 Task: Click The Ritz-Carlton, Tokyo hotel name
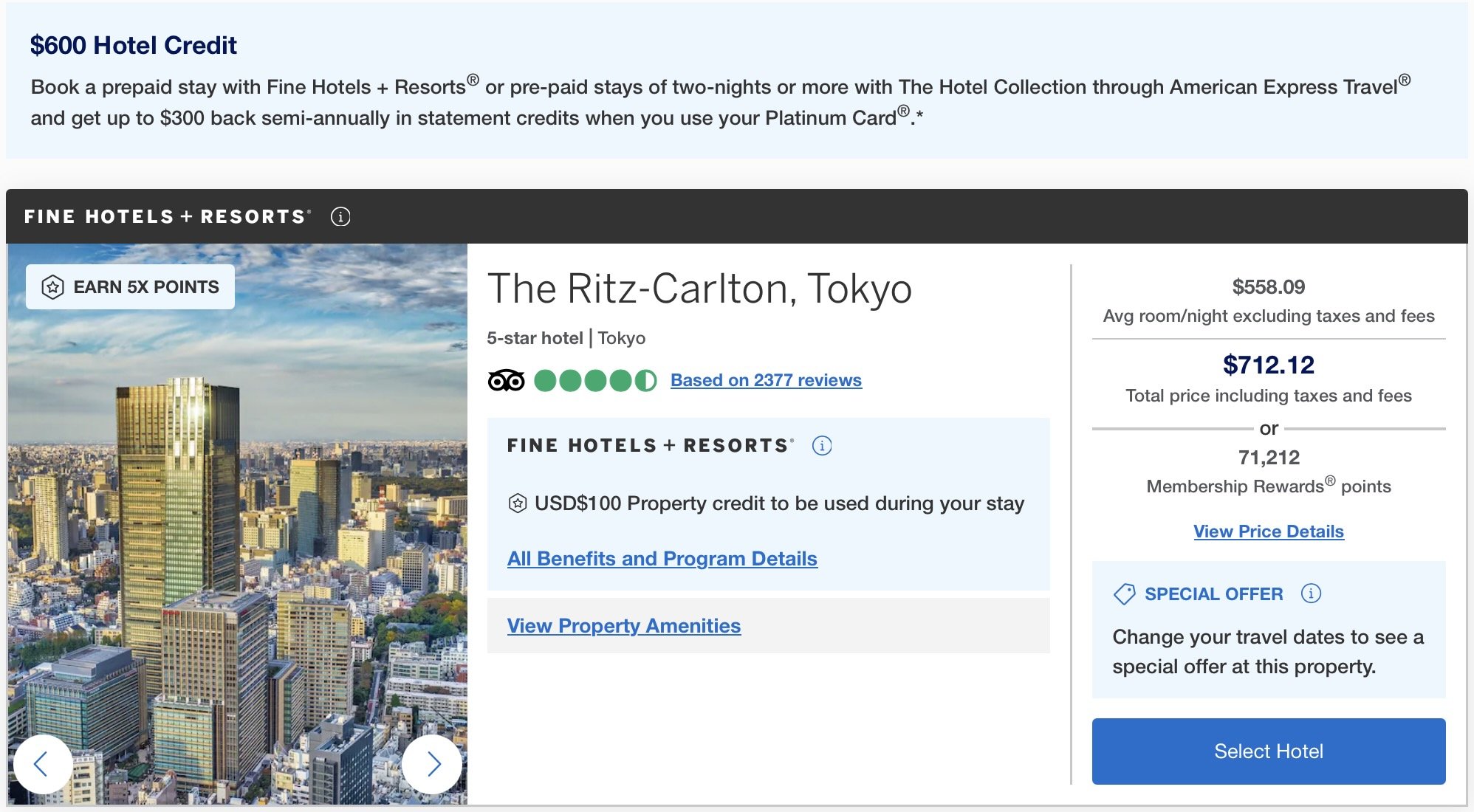tap(699, 289)
